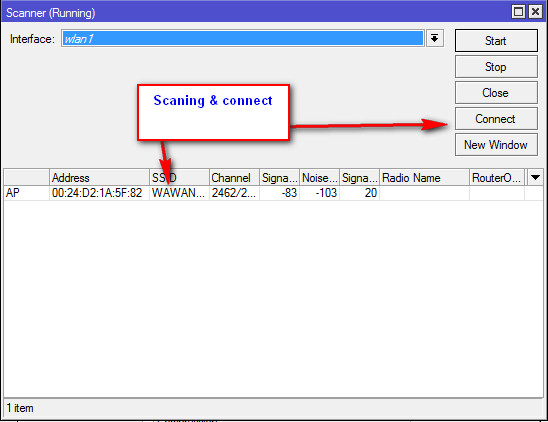Screen dimensions: 548x422
Task: Click MAC address 00:24:D2:1A:5F:82 cell
Action: [x=97, y=193]
